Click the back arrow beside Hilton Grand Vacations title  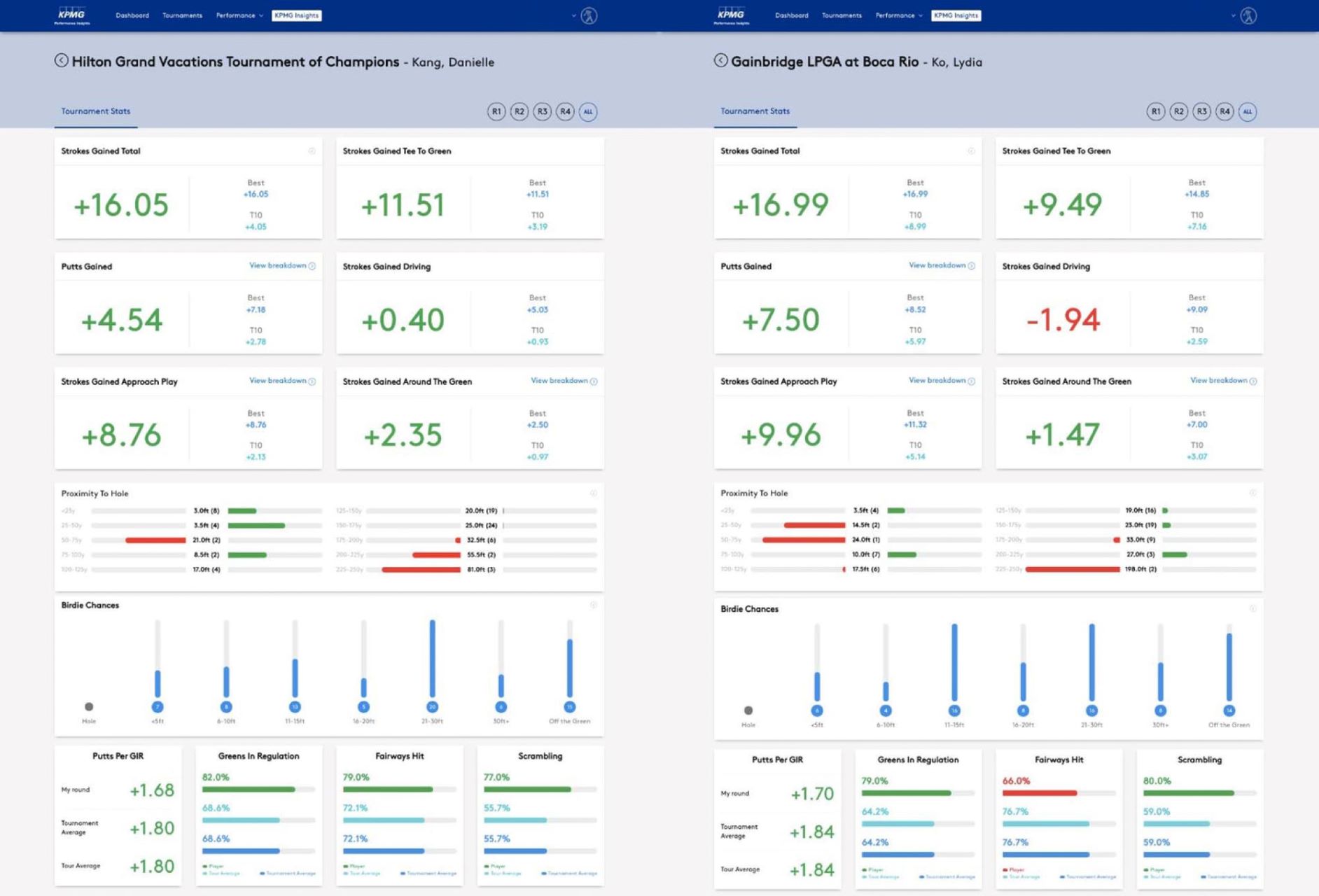(x=62, y=61)
